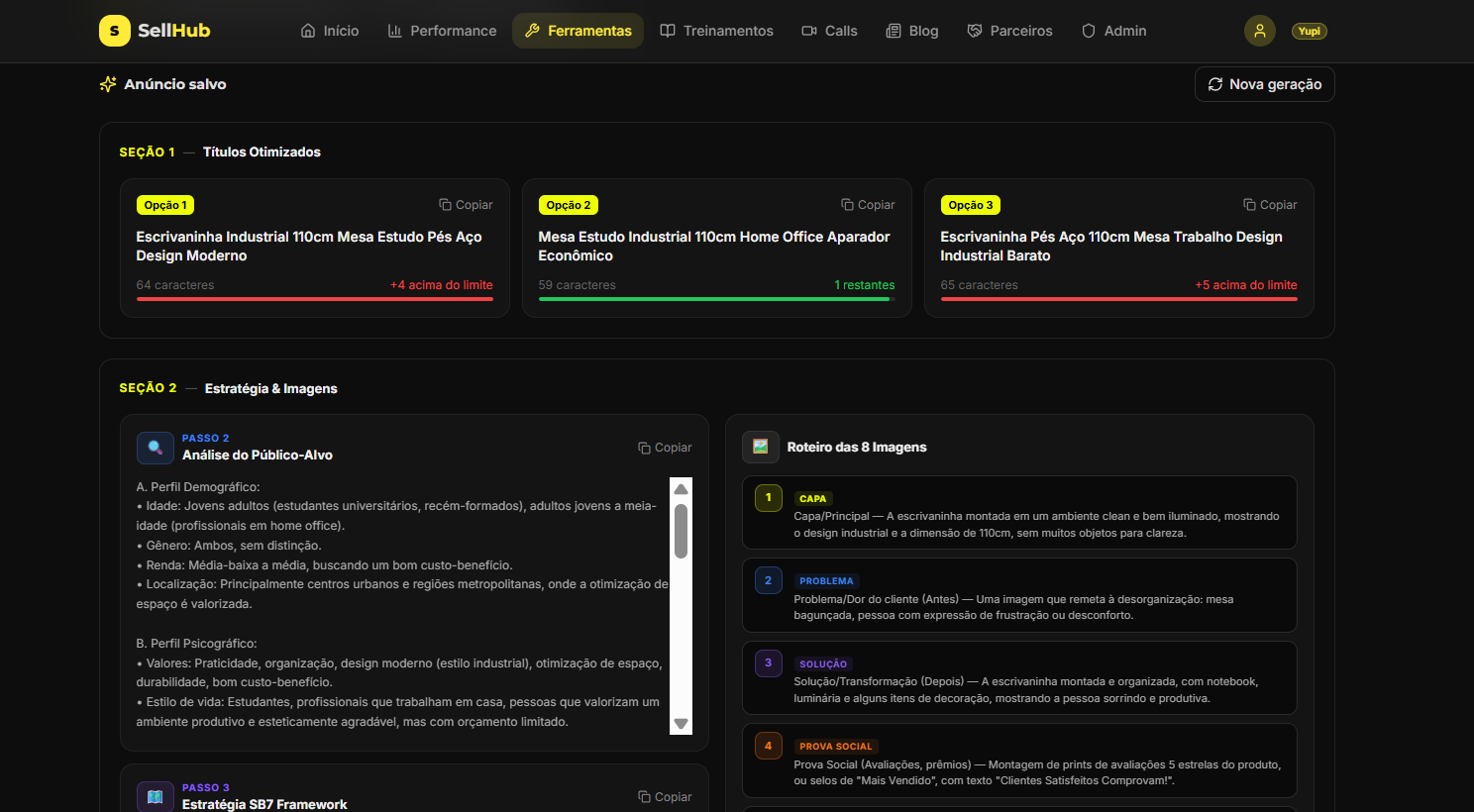The height and width of the screenshot is (812, 1474).
Task: Click the '64 caracteres' count
Action: coord(175,285)
